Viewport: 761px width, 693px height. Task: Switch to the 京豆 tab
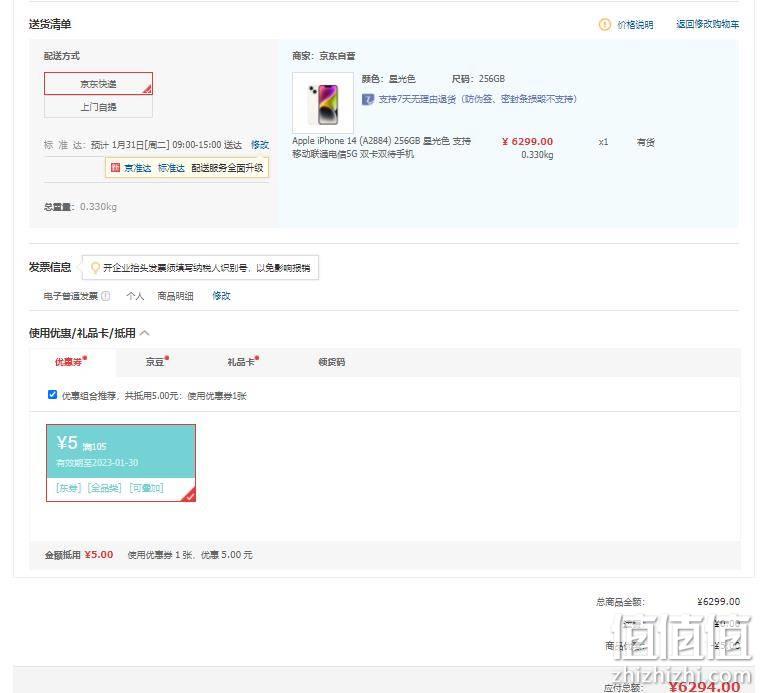pos(157,362)
